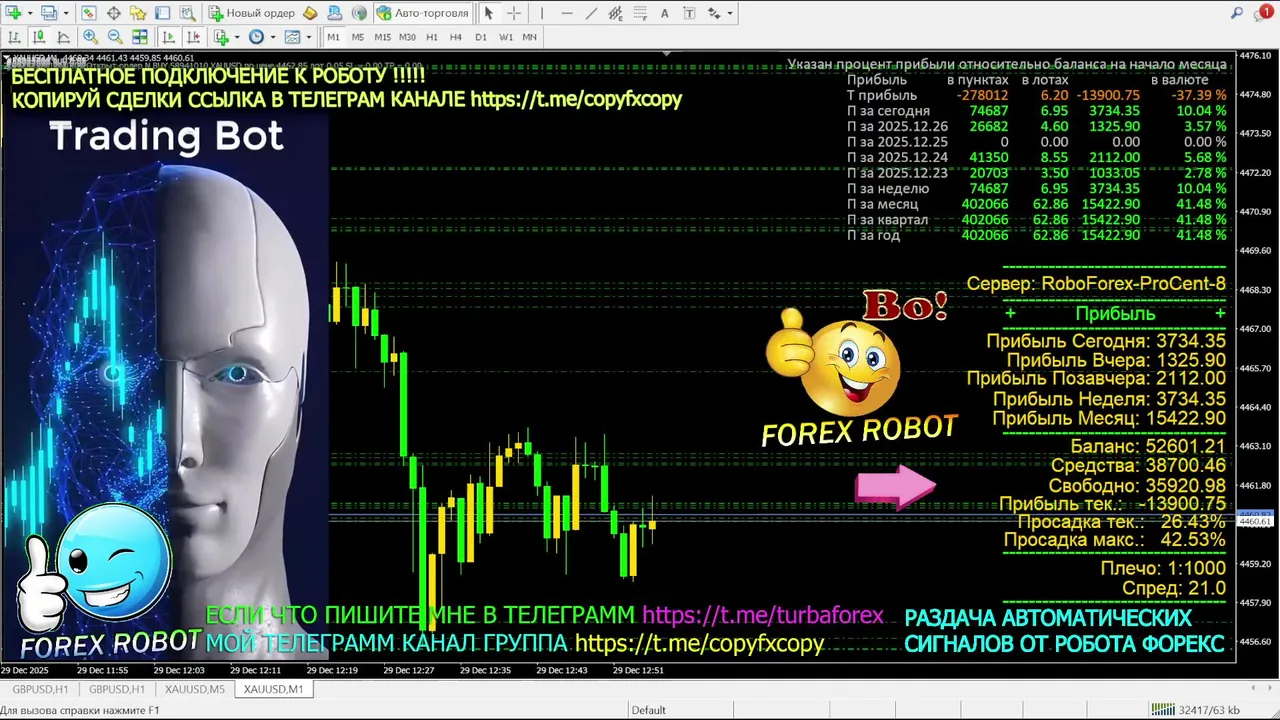Toggle Auto-trading (Авто-торговля)

423,13
